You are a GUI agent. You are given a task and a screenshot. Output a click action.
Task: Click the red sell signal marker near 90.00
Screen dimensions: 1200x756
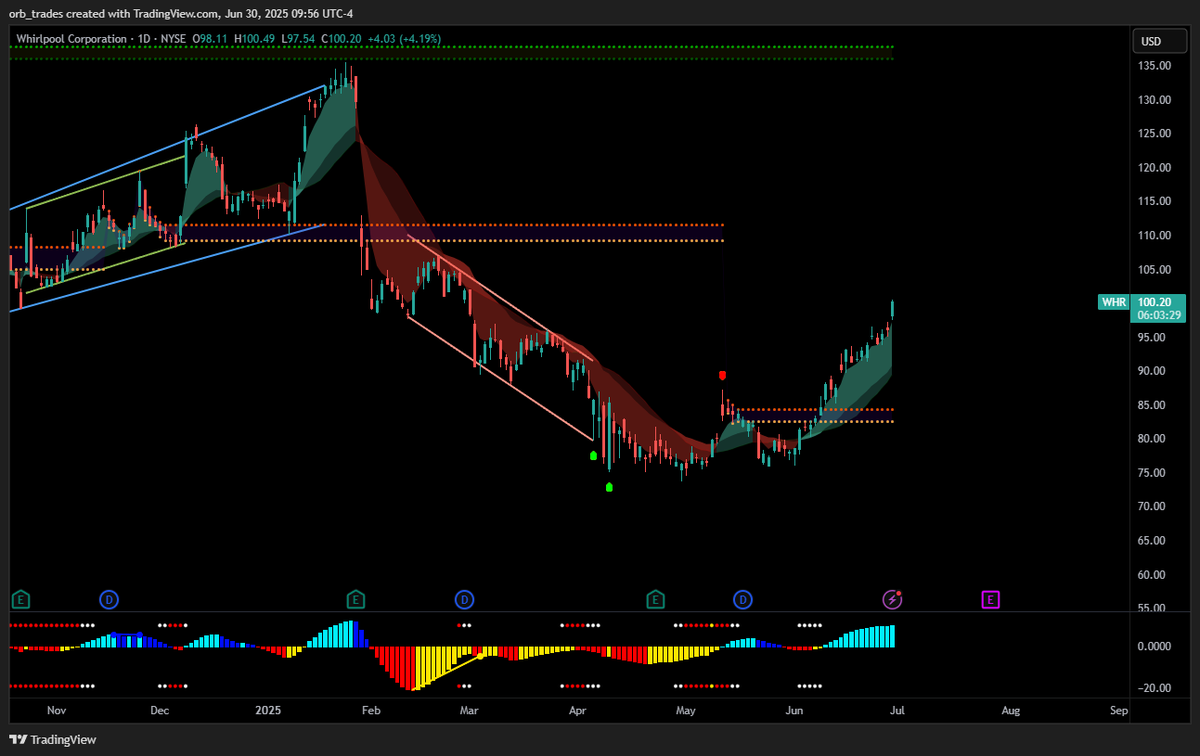tap(722, 375)
